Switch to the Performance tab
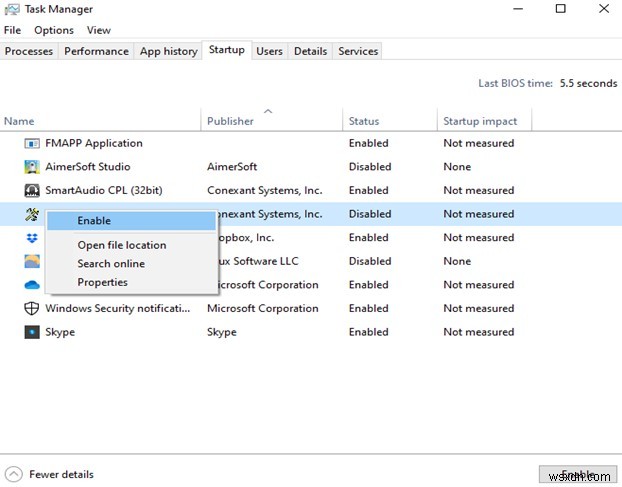The image size is (622, 487). [x=96, y=51]
